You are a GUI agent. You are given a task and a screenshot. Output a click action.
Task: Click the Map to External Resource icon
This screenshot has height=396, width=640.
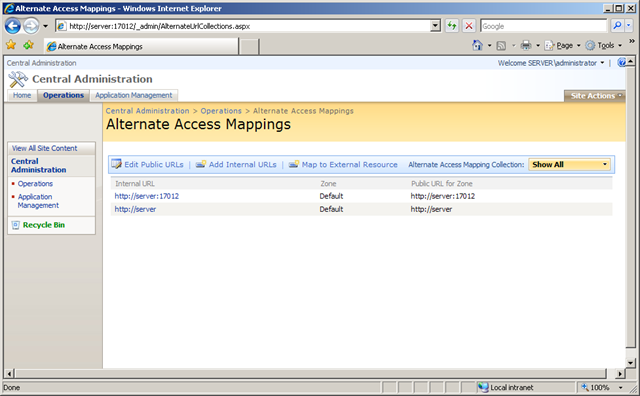[294, 164]
